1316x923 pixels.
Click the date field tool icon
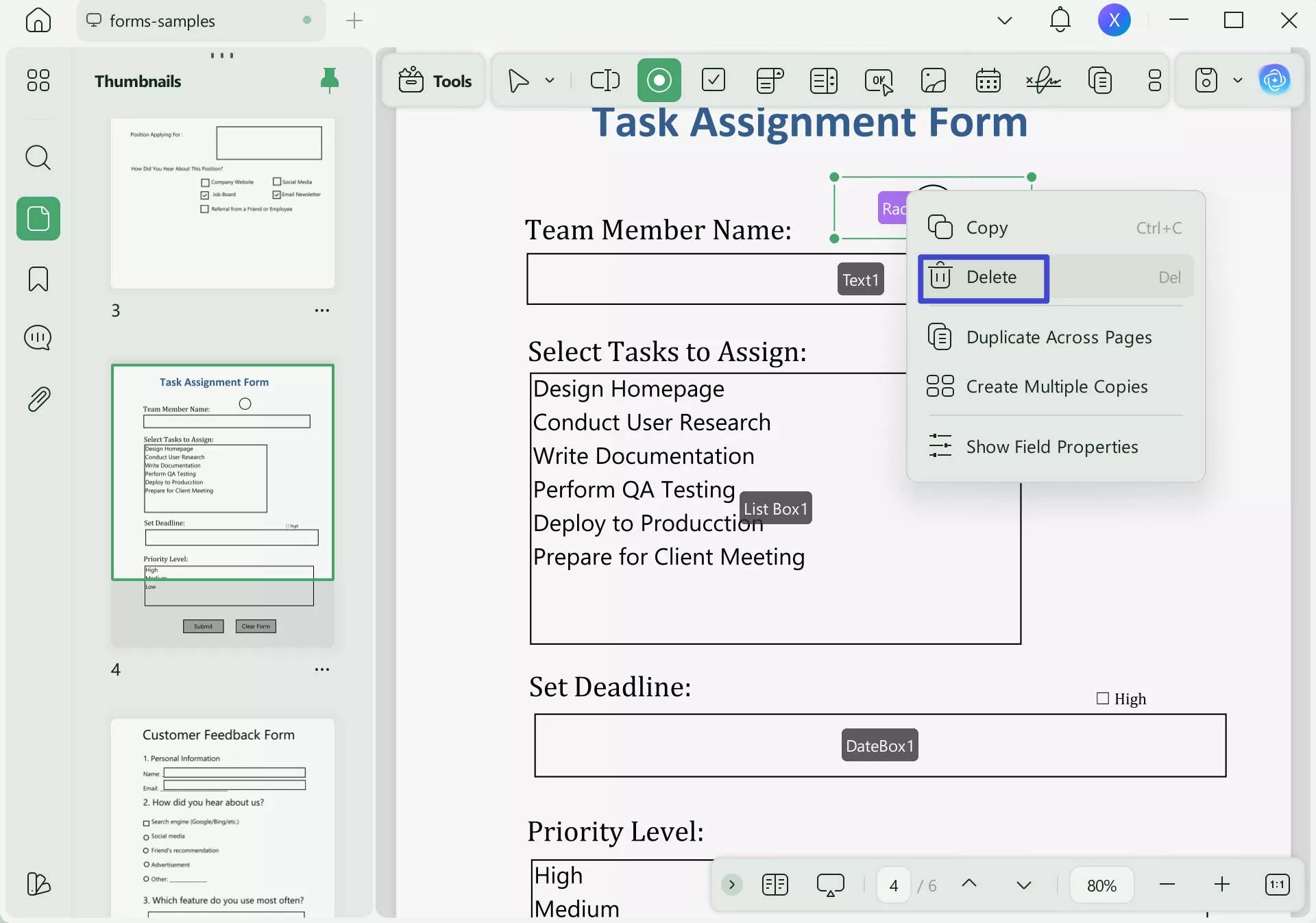(x=988, y=81)
